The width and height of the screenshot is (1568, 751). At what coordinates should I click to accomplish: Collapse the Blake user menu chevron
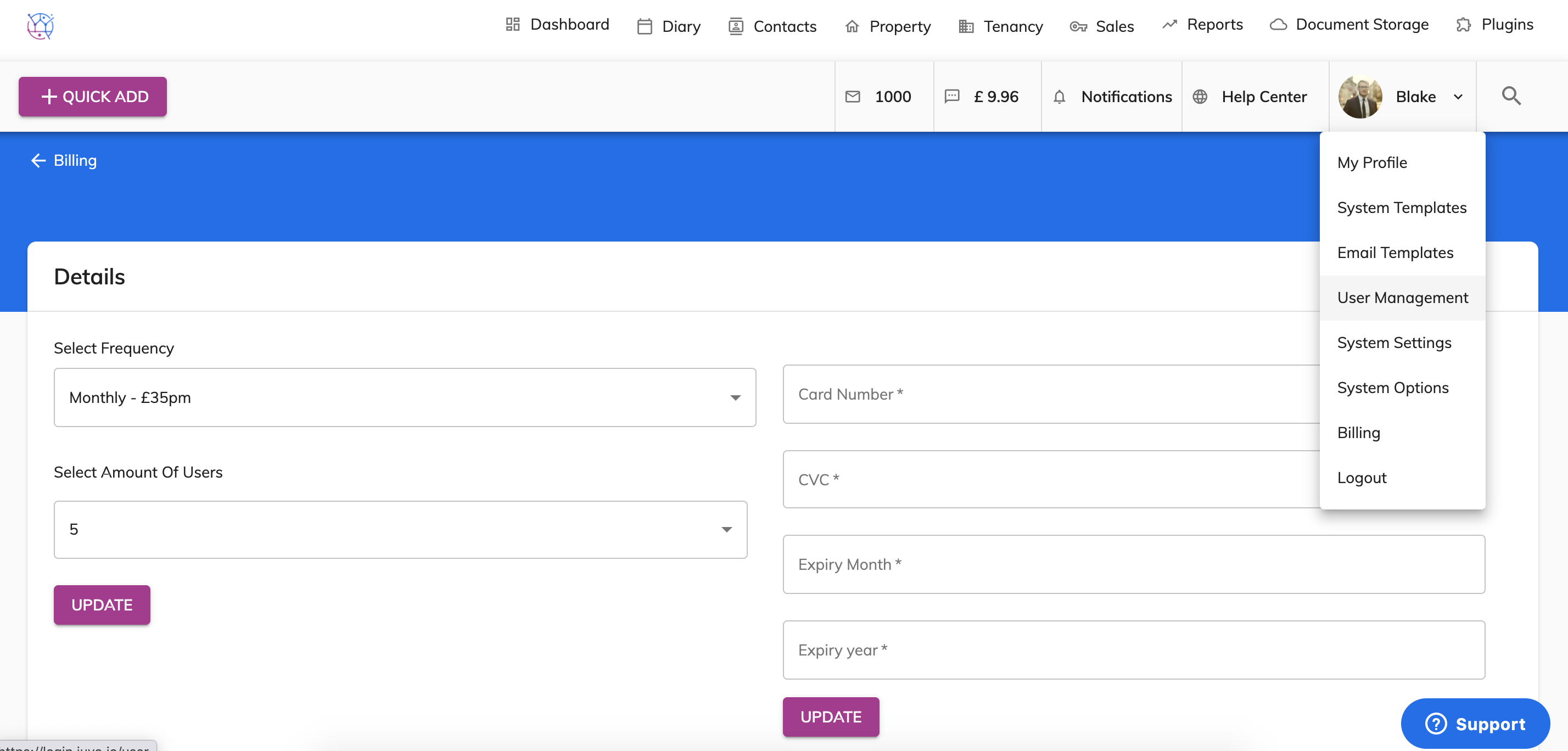pos(1458,97)
